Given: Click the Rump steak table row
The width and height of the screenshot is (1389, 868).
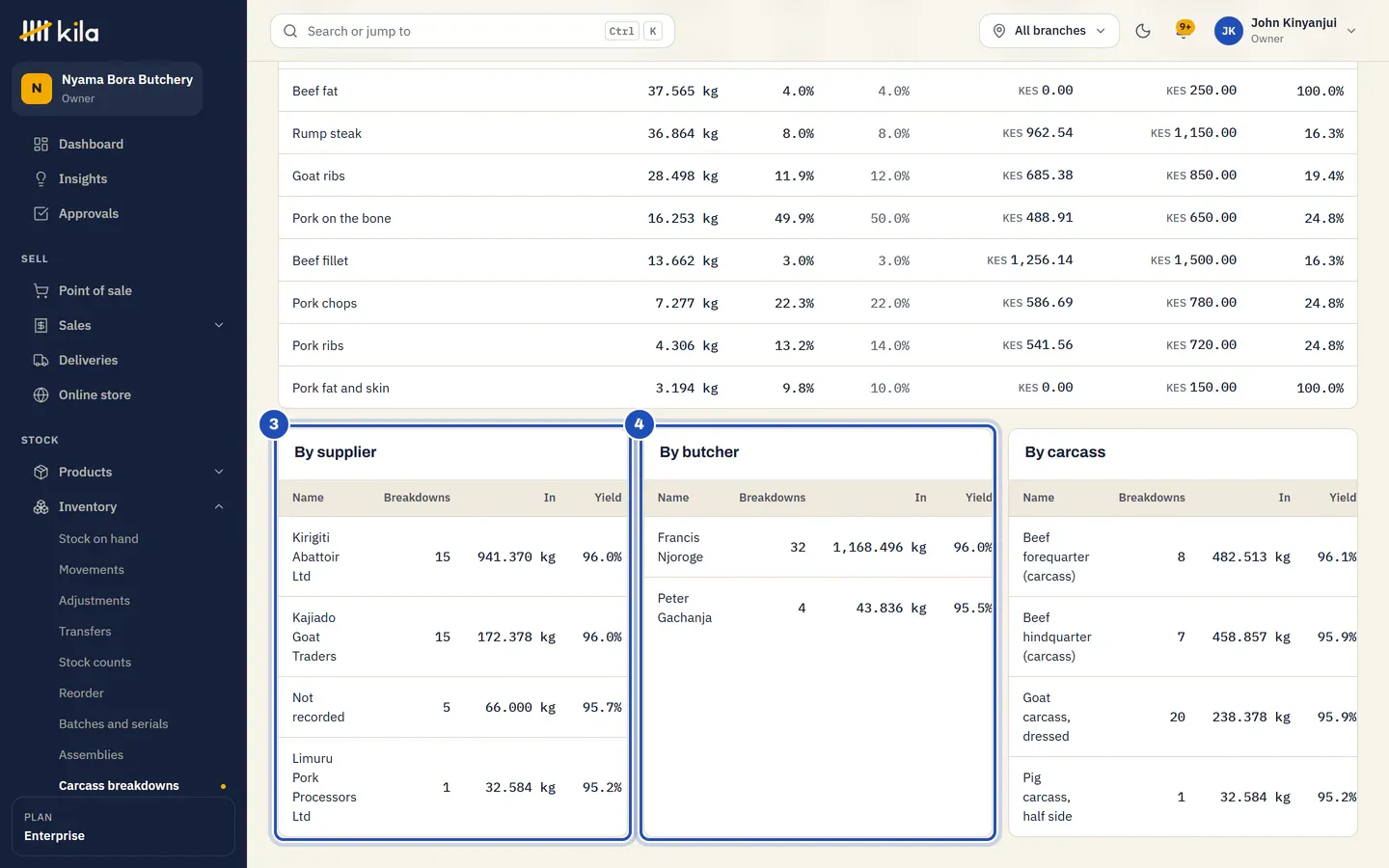Looking at the screenshot, I should point(818,133).
